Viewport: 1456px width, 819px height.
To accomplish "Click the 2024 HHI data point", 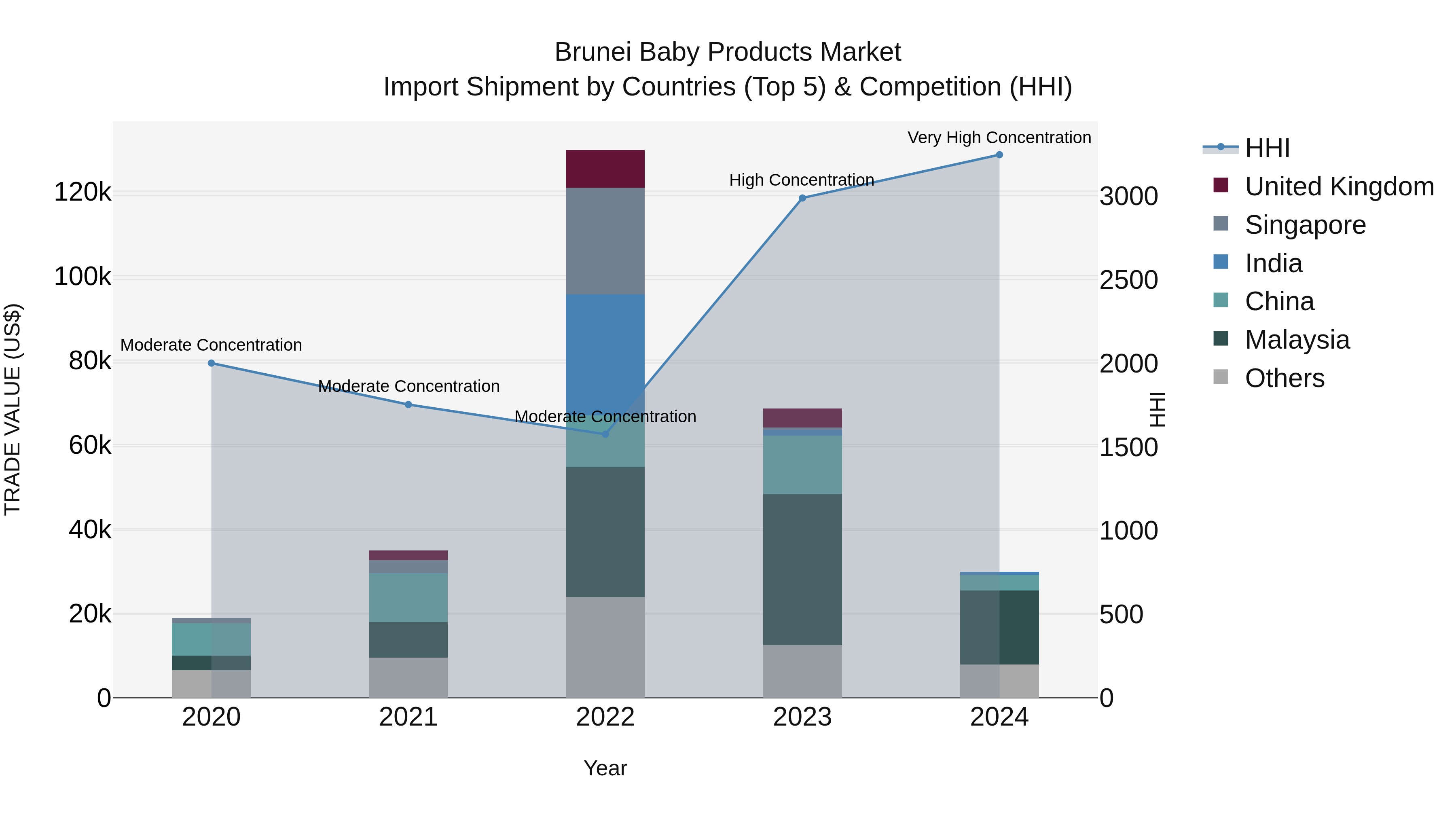I will pos(999,155).
